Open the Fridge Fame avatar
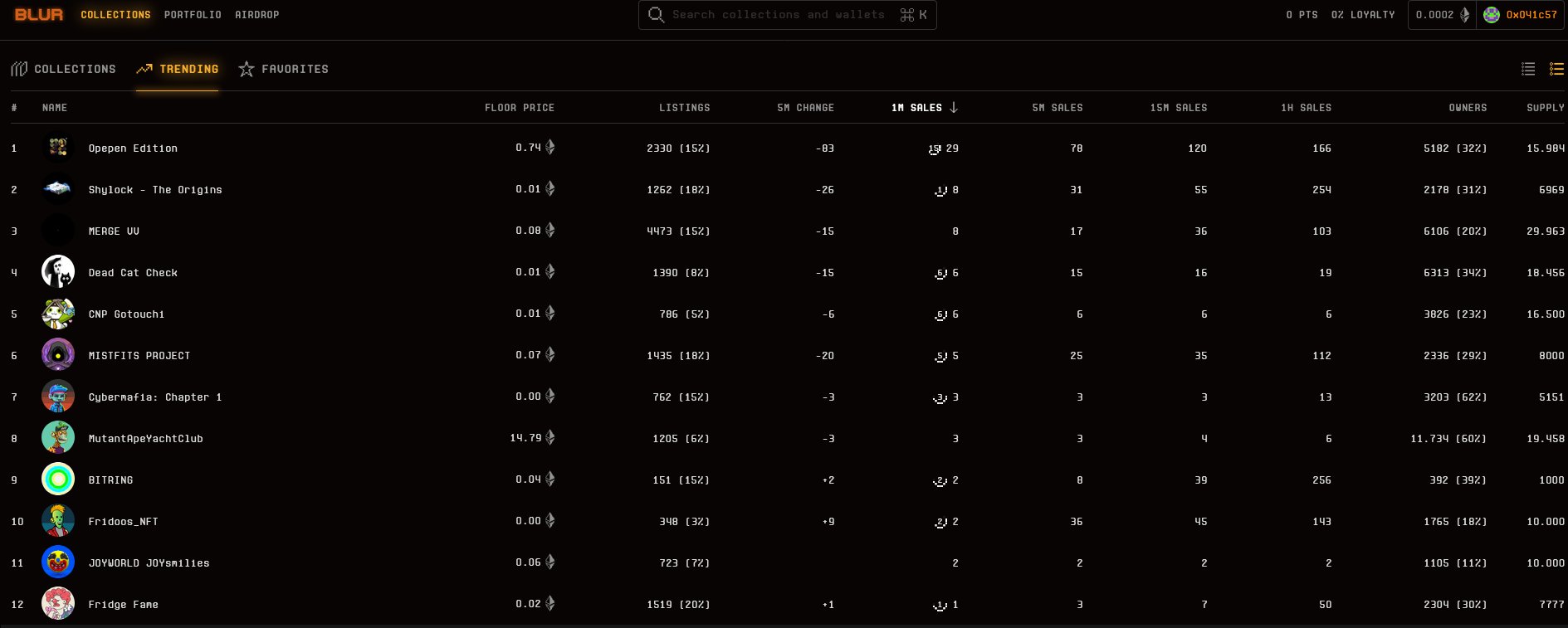The width and height of the screenshot is (1568, 628). (58, 604)
